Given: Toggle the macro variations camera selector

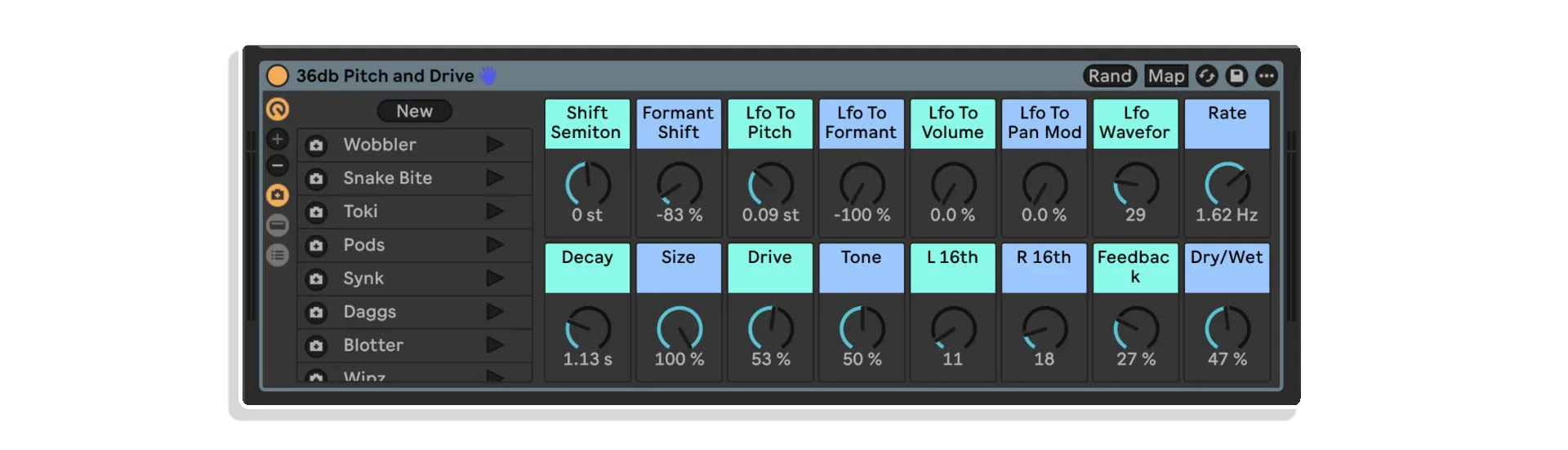Looking at the screenshot, I should pyautogui.click(x=278, y=195).
